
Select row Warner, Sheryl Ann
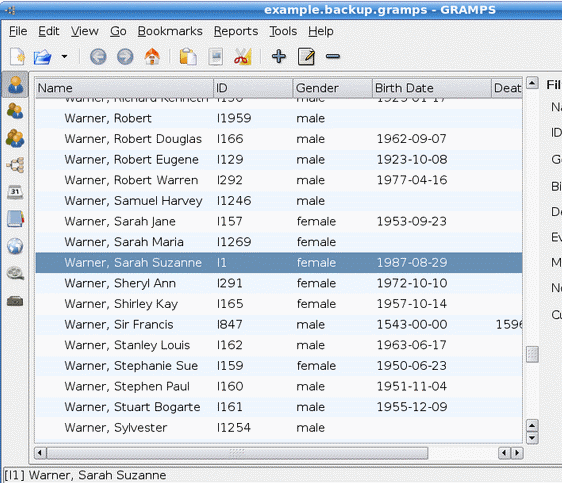pyautogui.click(x=278, y=283)
